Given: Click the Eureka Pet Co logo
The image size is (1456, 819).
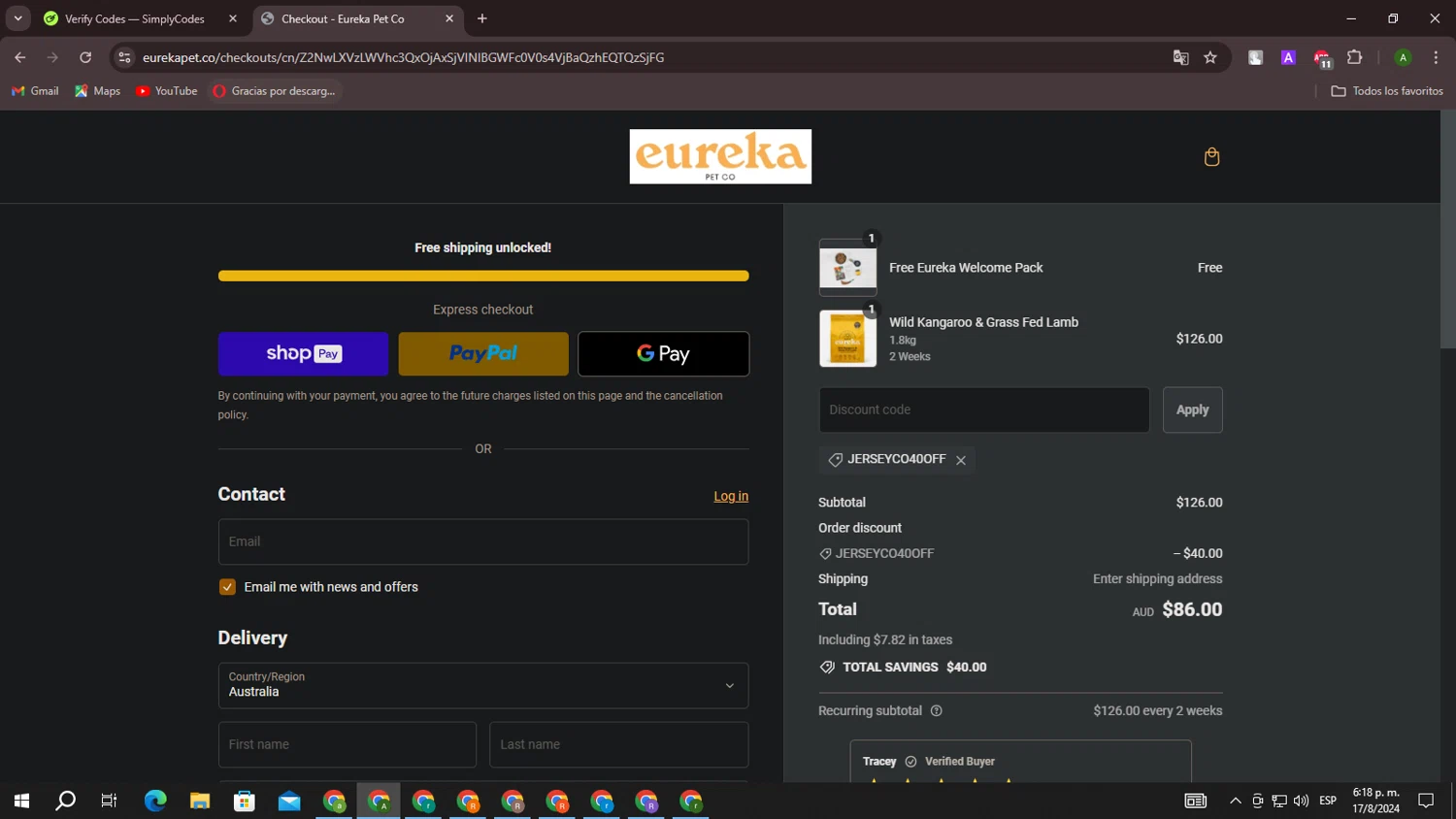Looking at the screenshot, I should pyautogui.click(x=720, y=156).
